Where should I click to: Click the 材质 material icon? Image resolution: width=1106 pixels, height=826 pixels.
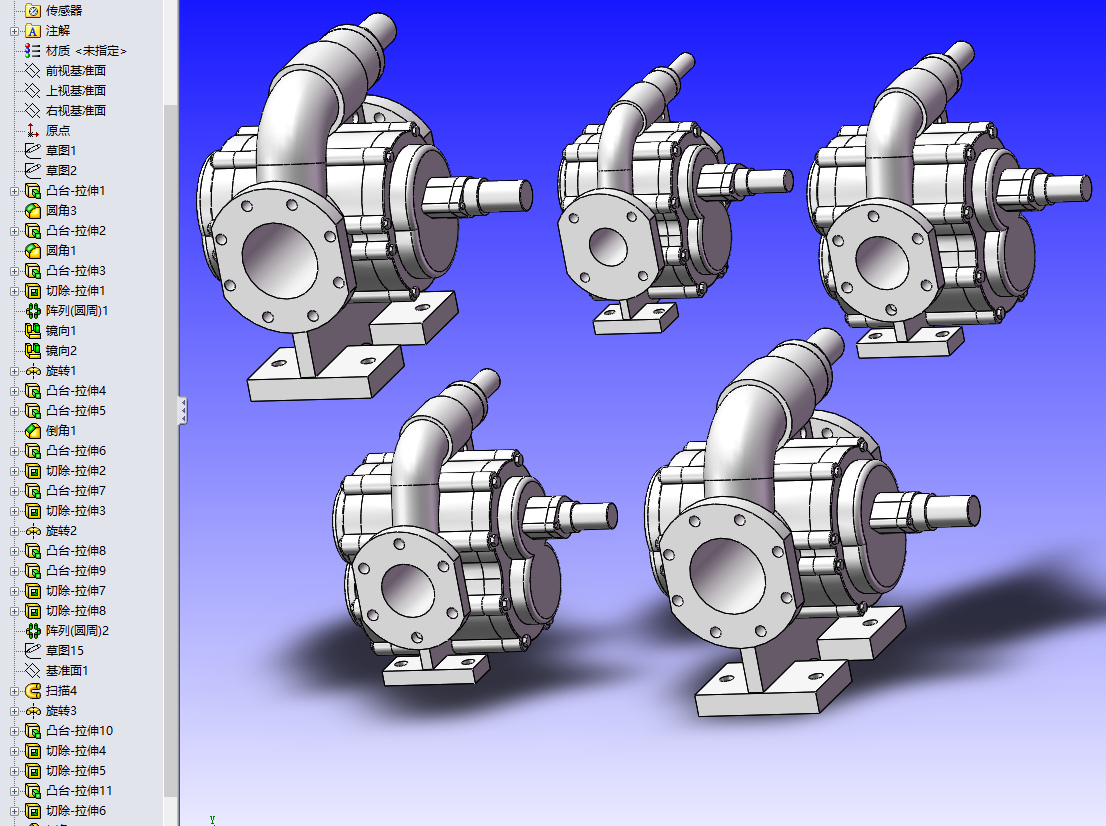tap(32, 51)
